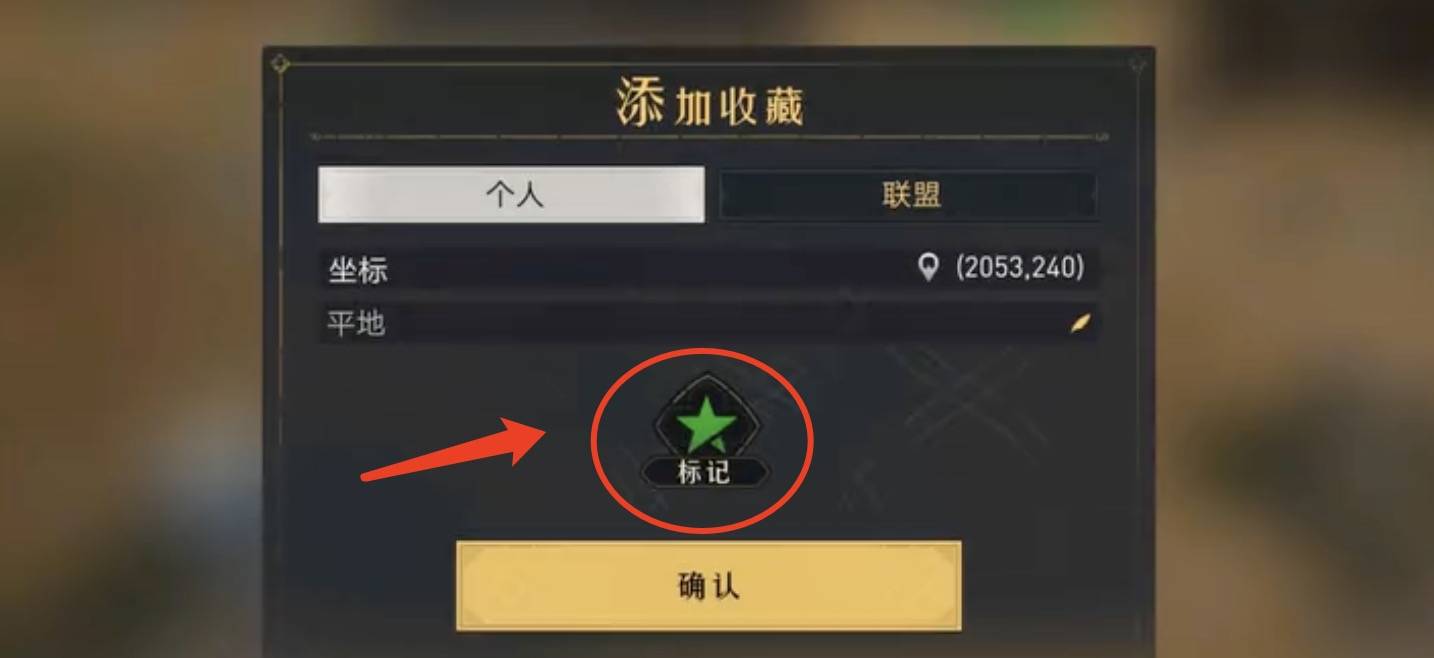1434x658 pixels.
Task: Click the location pin icon next to coordinates
Action: (929, 267)
